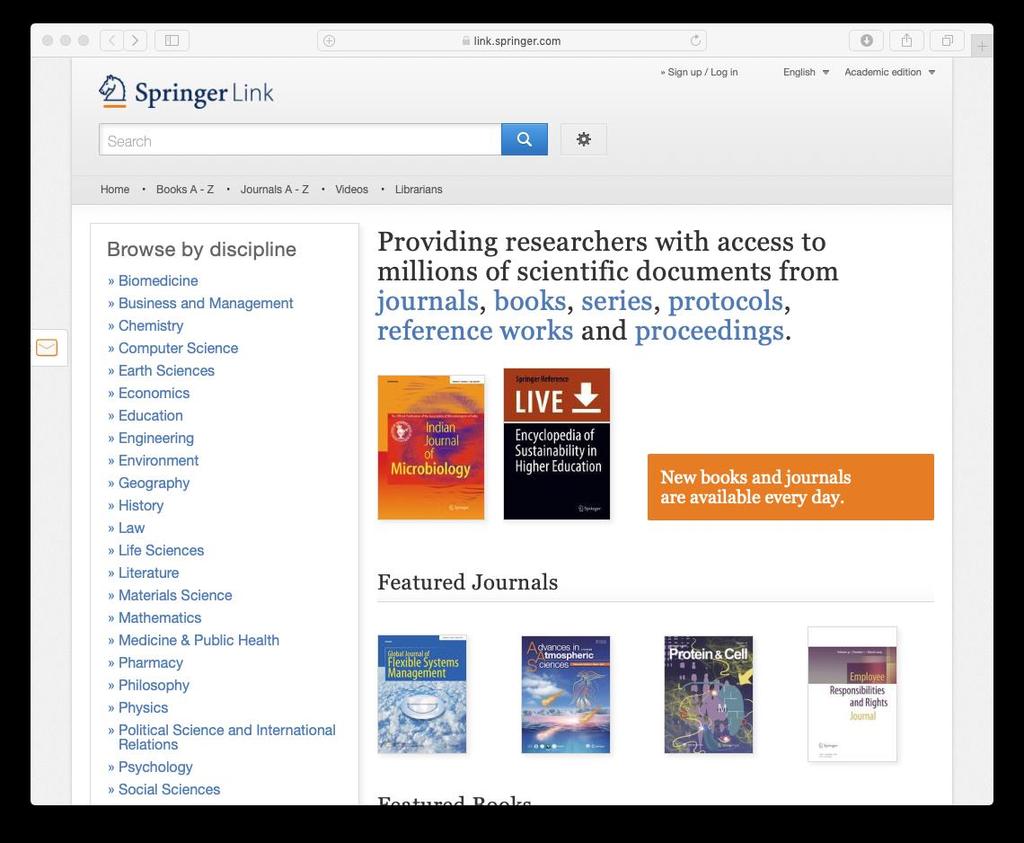Image resolution: width=1024 pixels, height=843 pixels.
Task: Browse the Chemistry discipline
Action: (x=151, y=326)
